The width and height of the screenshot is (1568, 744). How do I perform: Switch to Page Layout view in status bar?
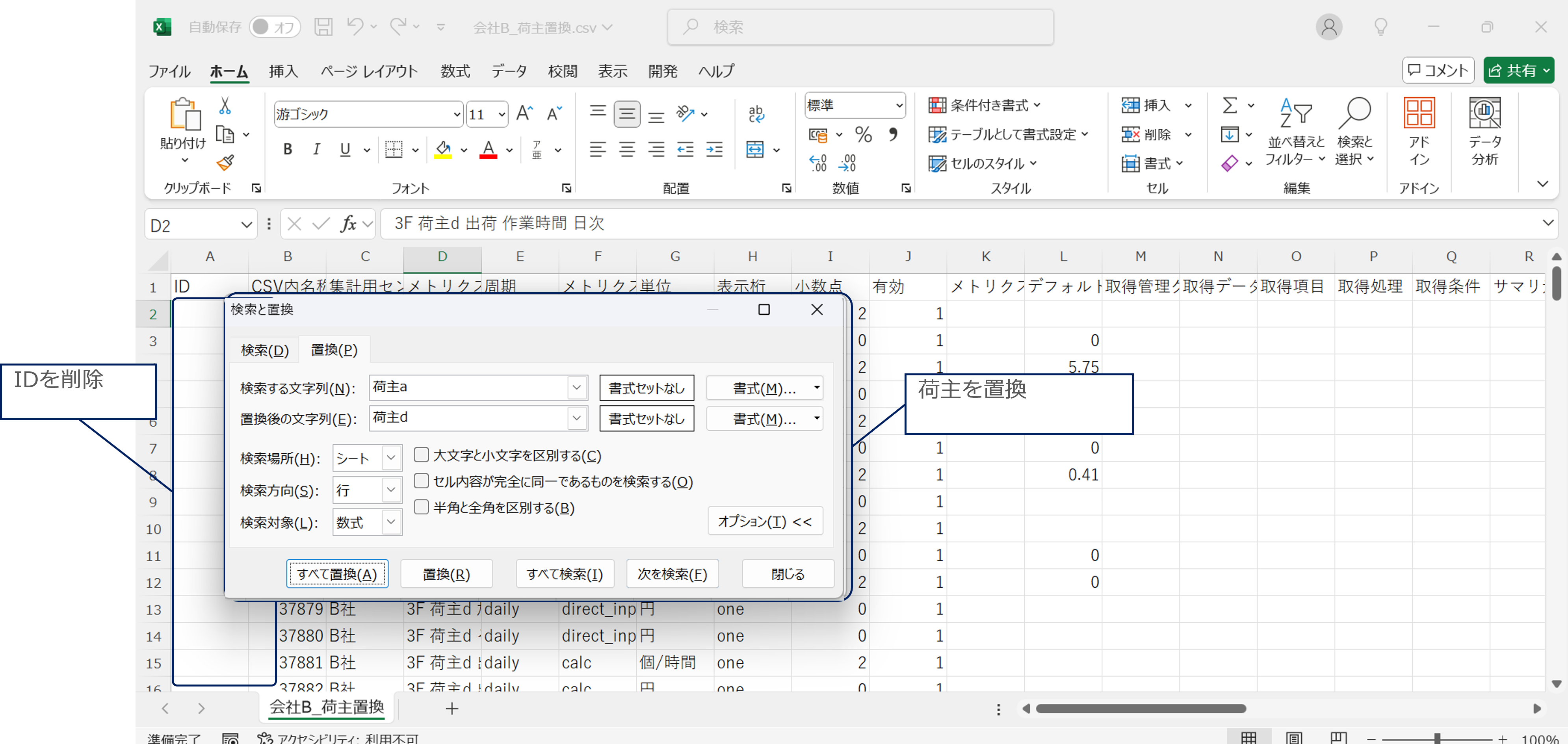point(1293,737)
